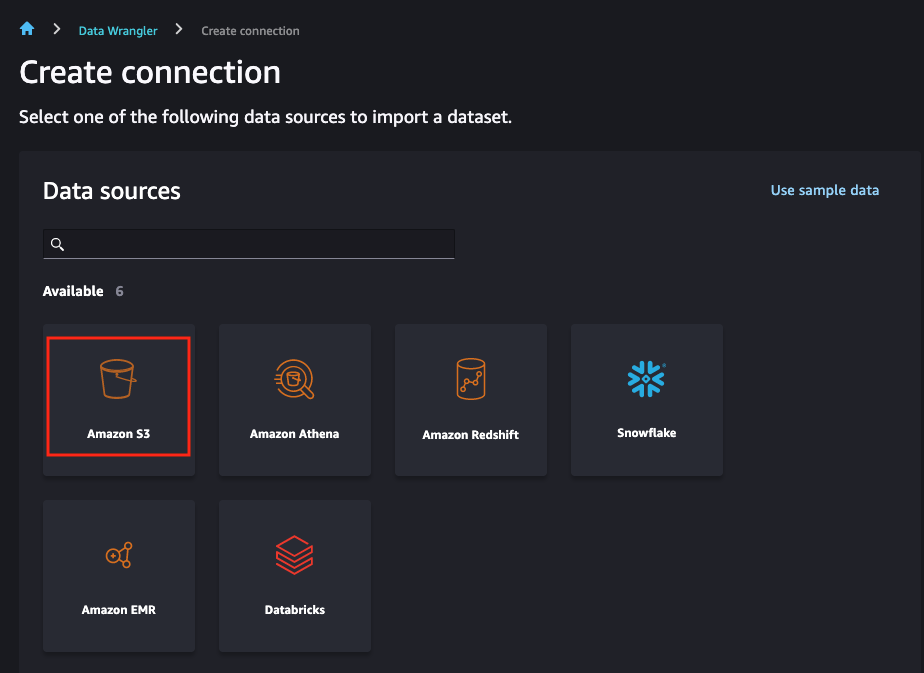The height and width of the screenshot is (673, 924).
Task: Open Data Wrangler breadcrumb link
Action: 118,31
